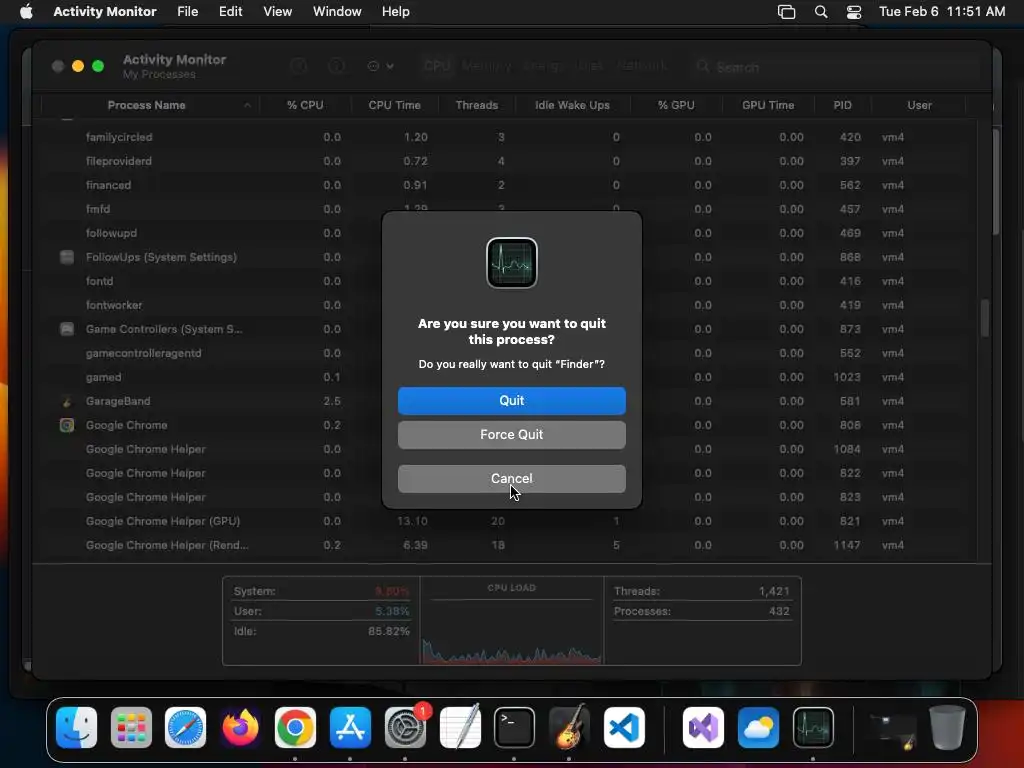Open the Trash in the Dock
1024x768 pixels.
click(x=947, y=727)
